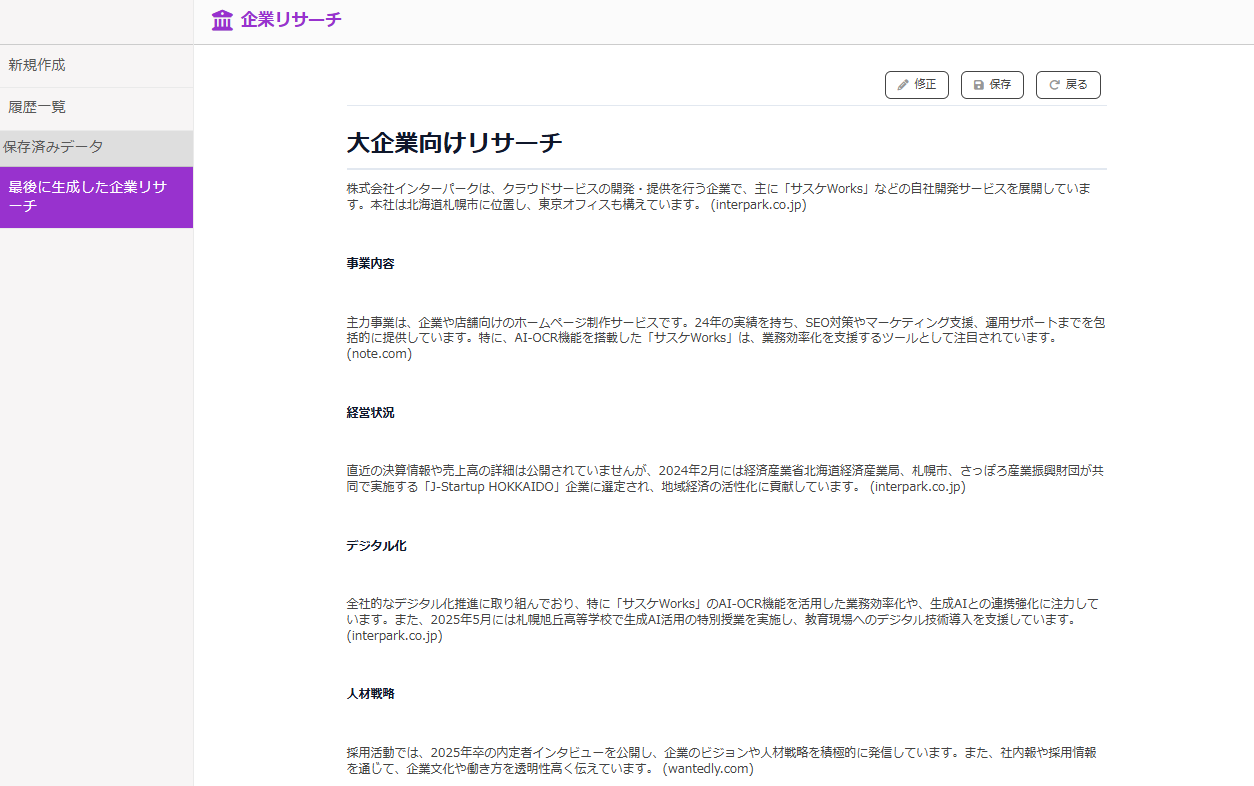
Task: Click the bank building logo icon
Action: 222,20
